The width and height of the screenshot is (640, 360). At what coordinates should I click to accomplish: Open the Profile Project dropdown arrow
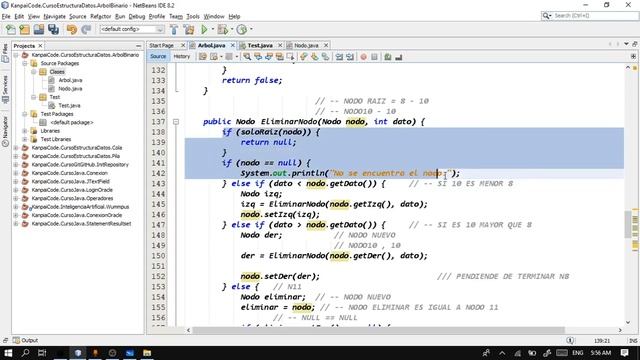(251, 29)
